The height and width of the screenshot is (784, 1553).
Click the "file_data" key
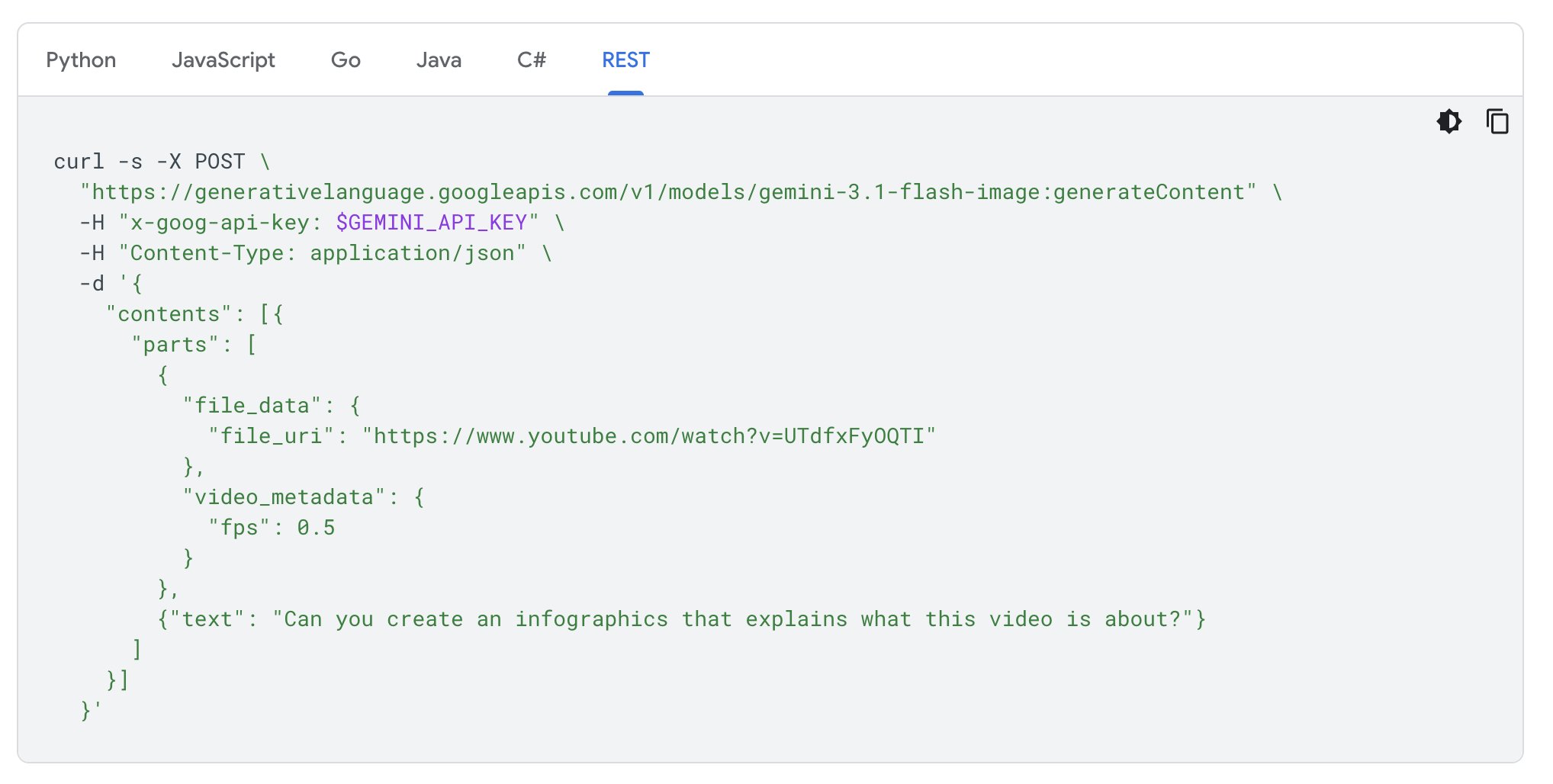click(x=252, y=406)
